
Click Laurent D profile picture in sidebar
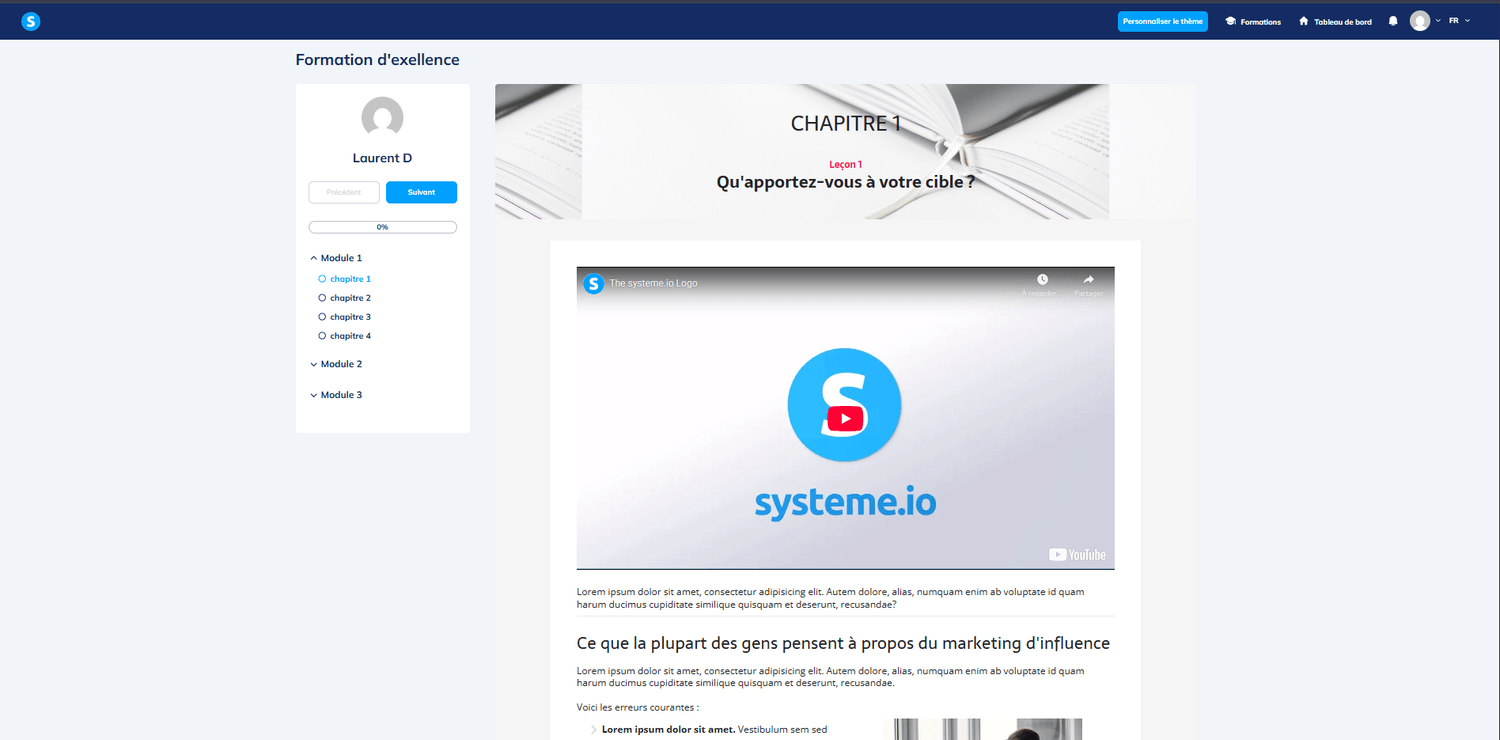point(382,118)
